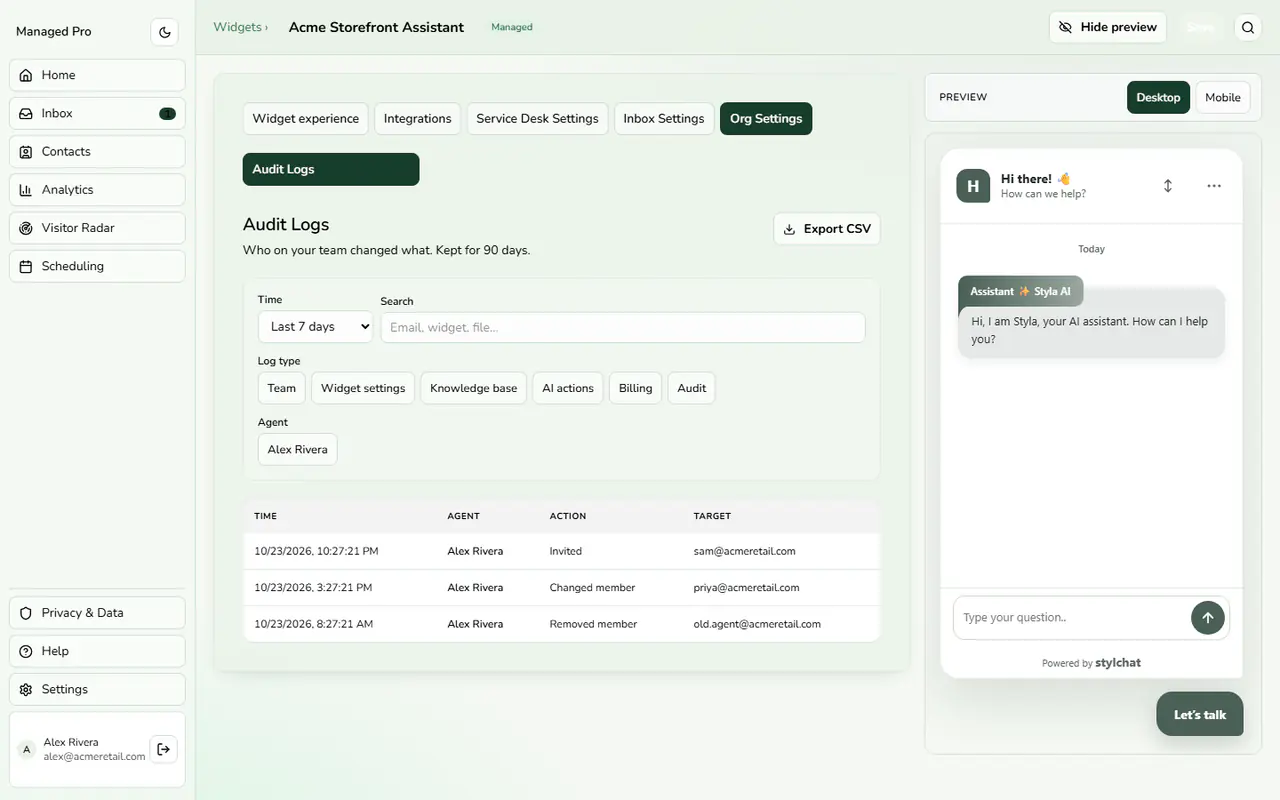This screenshot has width=1280, height=800.
Task: Toggle dark mode moon icon
Action: pyautogui.click(x=165, y=32)
